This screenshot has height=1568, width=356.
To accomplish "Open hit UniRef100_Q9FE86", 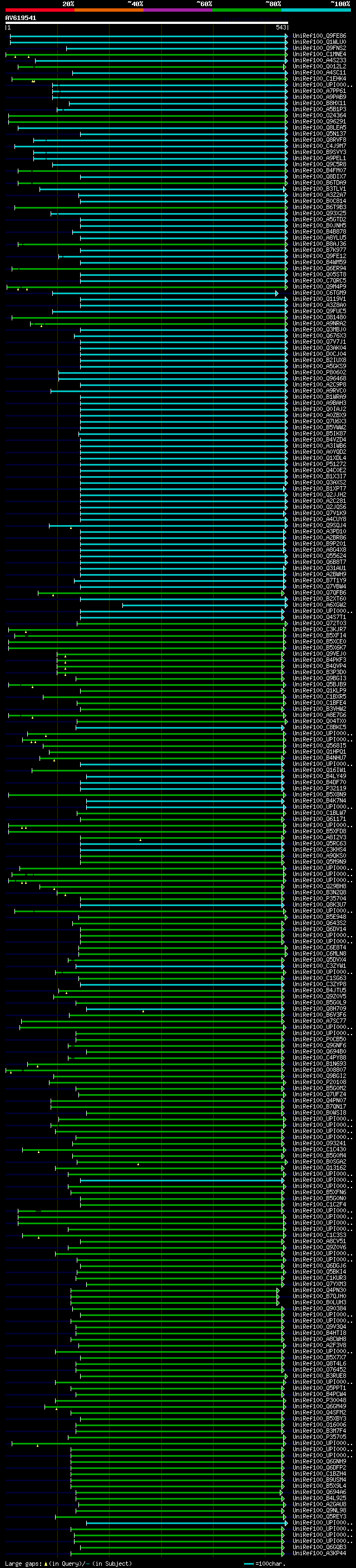I will pyautogui.click(x=319, y=36).
